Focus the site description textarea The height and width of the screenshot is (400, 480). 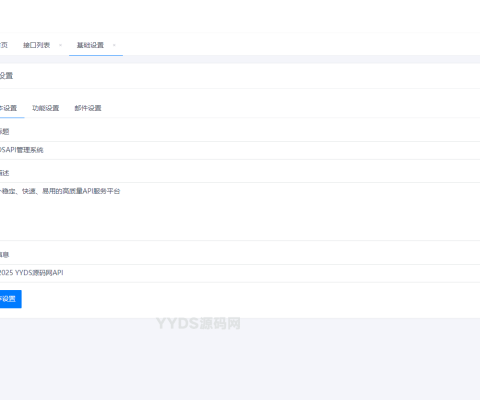point(240,212)
